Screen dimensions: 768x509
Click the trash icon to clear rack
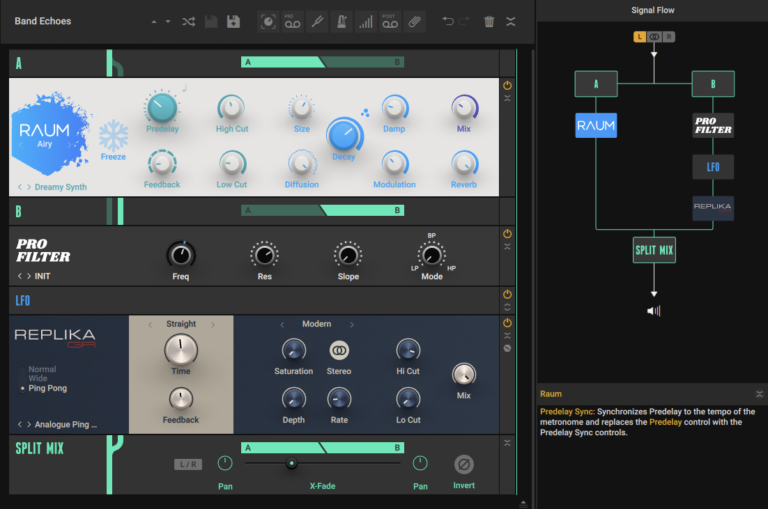click(489, 22)
